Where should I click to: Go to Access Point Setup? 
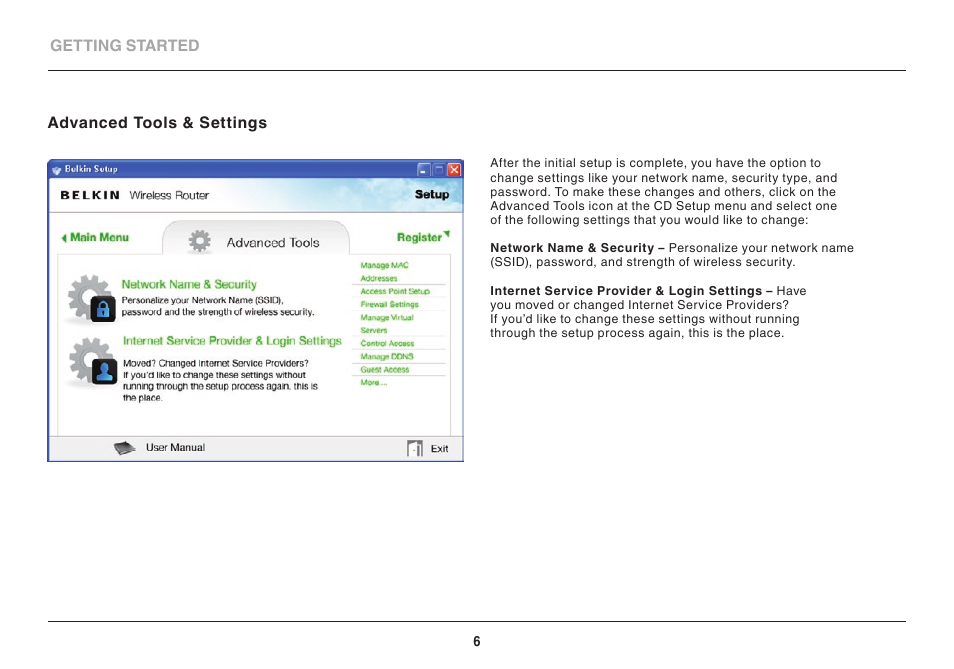[x=394, y=291]
